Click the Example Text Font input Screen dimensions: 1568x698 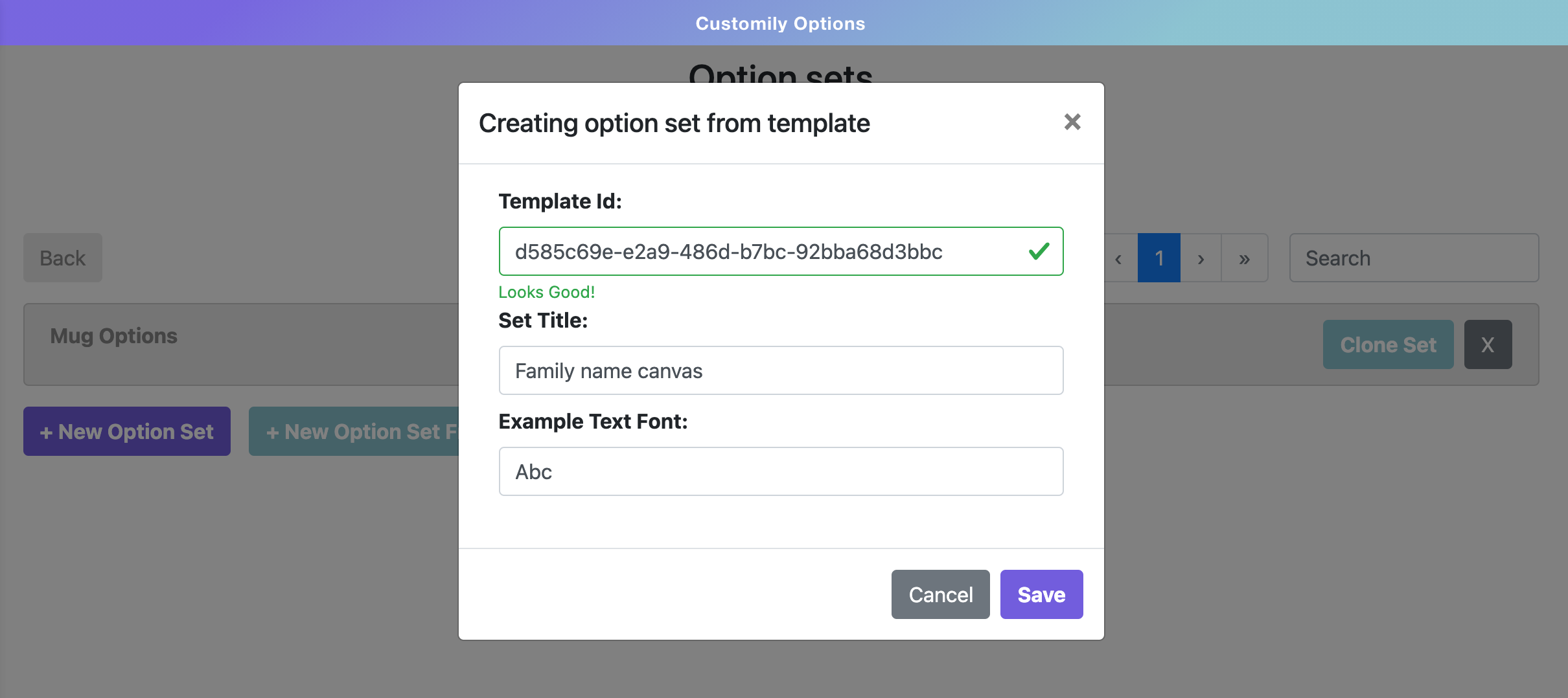781,471
